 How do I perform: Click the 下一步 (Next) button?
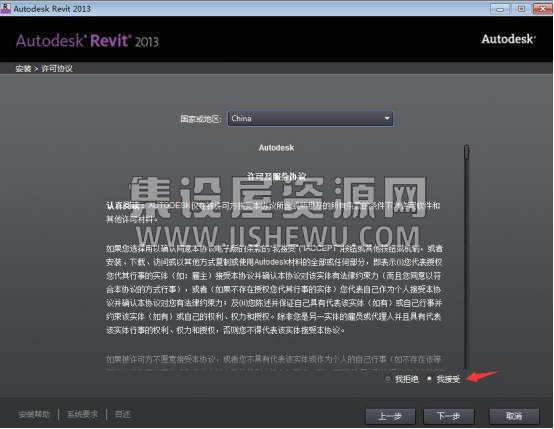coord(449,416)
